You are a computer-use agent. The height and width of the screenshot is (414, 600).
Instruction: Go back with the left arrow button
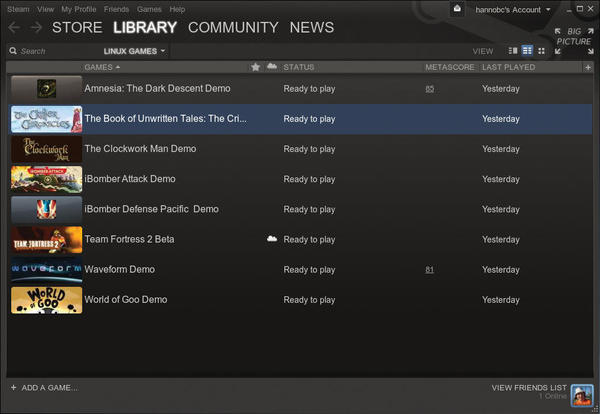pos(14,28)
